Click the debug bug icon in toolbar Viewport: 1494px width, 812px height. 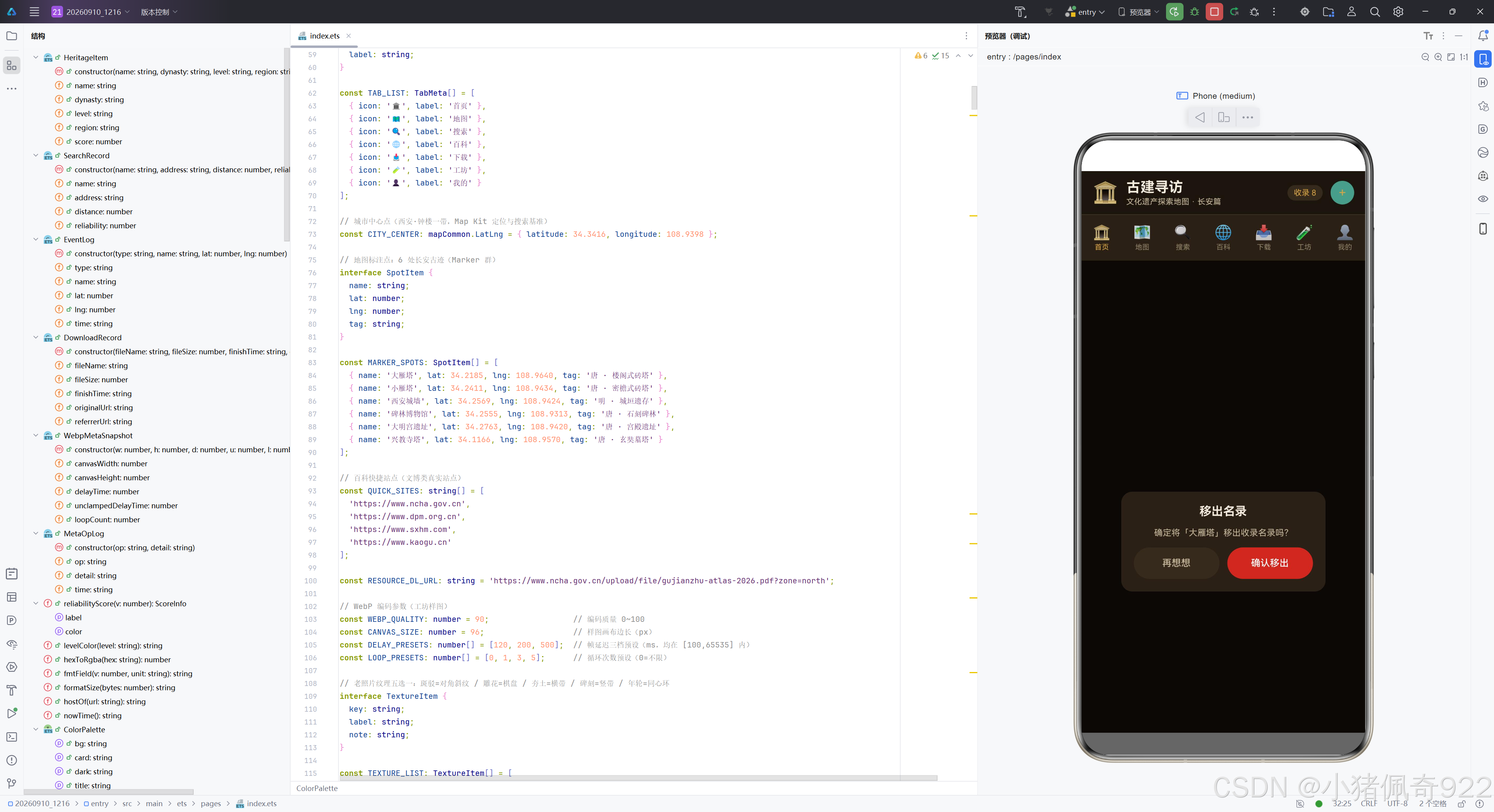click(1195, 12)
